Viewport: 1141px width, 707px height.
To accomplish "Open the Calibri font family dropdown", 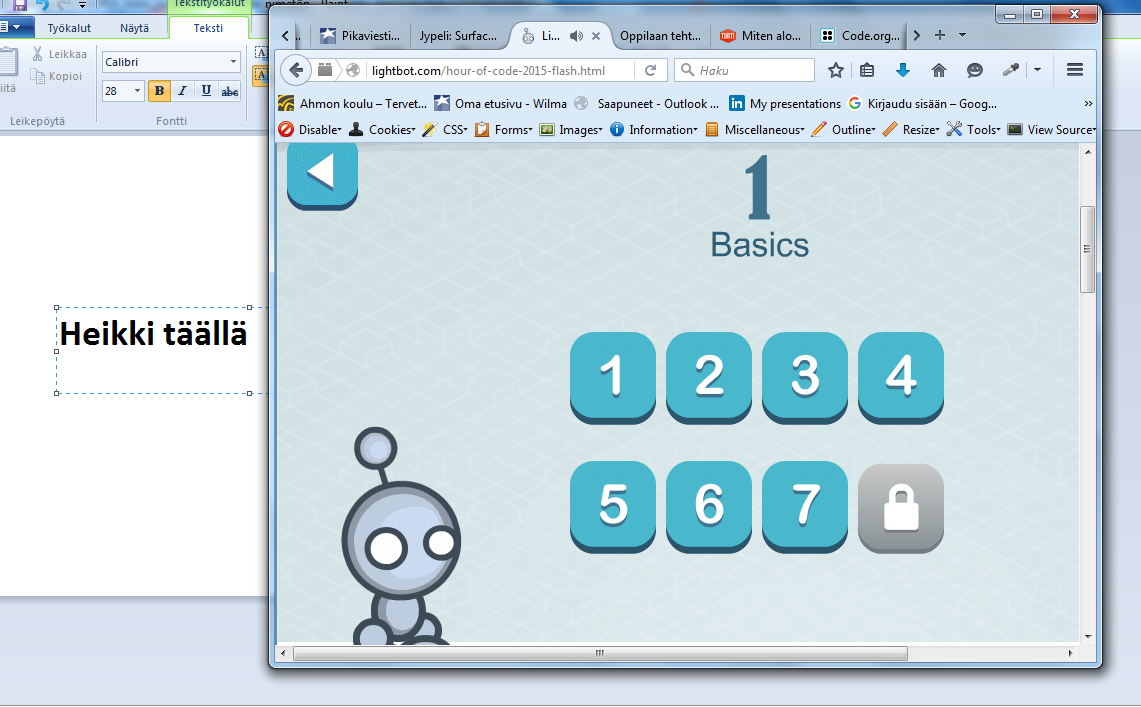I will pos(234,62).
